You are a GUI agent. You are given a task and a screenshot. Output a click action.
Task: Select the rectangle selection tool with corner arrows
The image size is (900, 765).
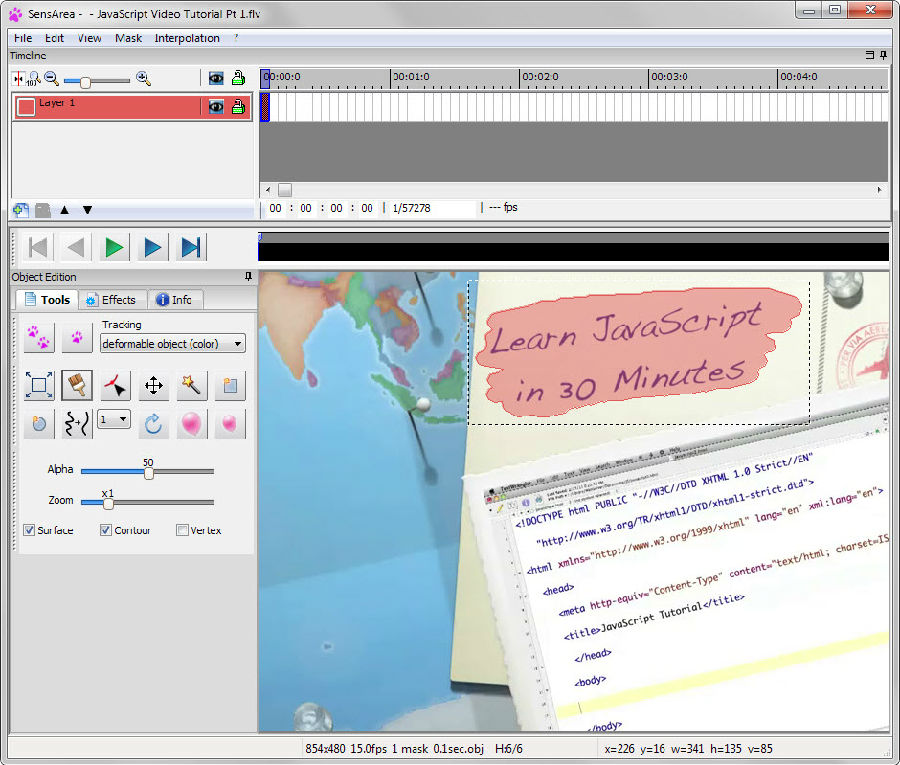[x=40, y=385]
